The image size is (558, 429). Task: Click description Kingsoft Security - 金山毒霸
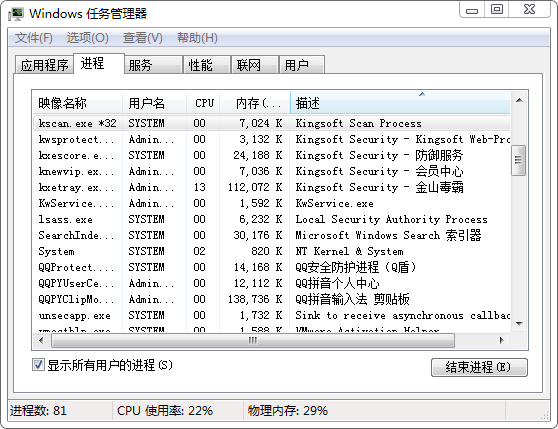379,187
